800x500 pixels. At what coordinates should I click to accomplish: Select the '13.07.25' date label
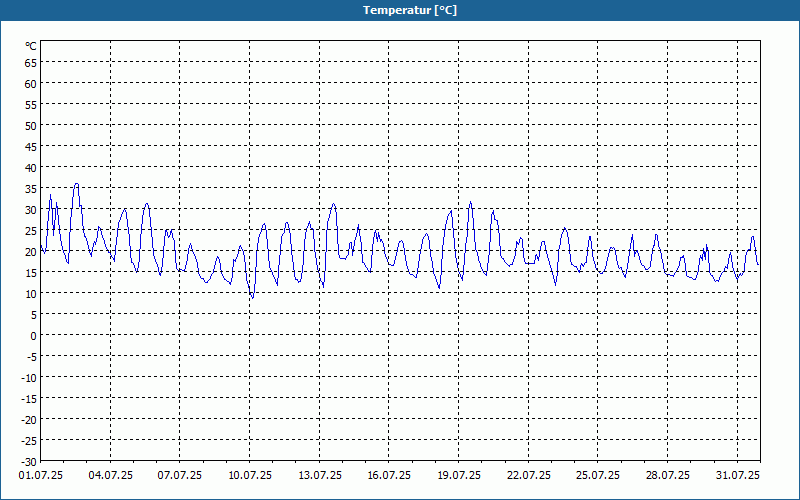320,475
